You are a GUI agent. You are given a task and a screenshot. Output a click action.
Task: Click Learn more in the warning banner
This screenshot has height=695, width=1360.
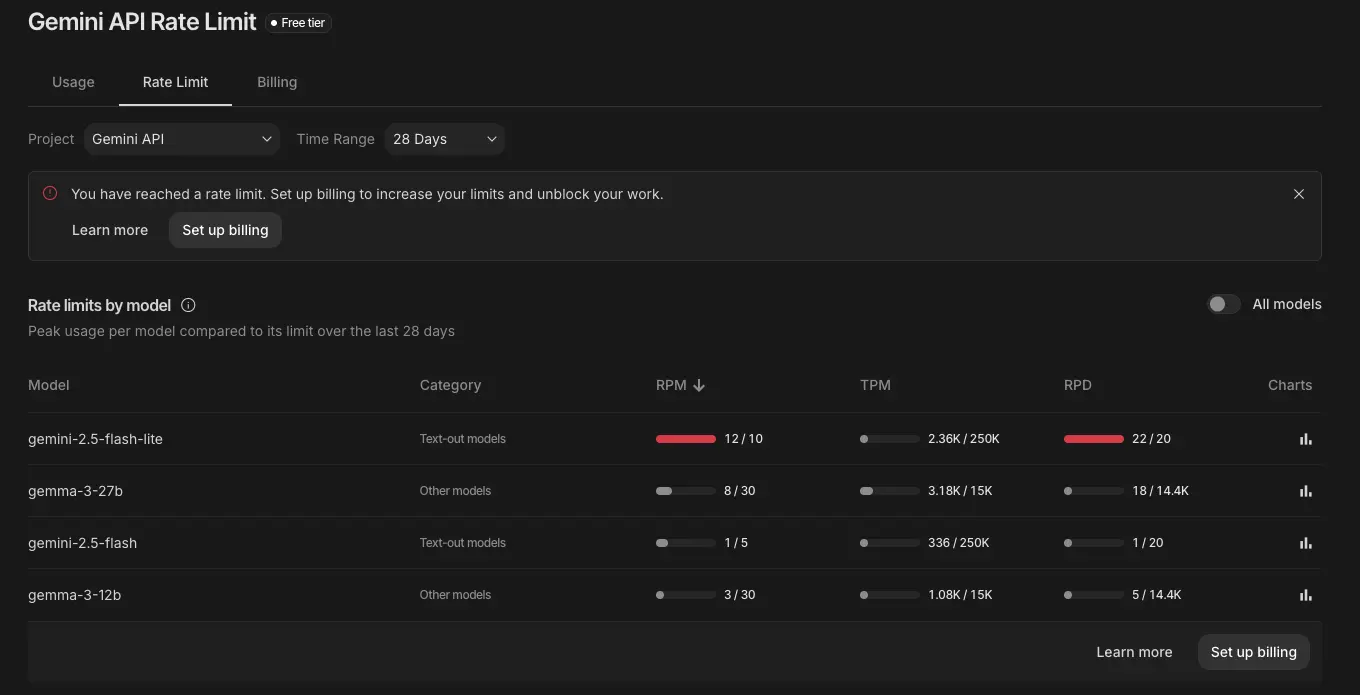point(110,230)
